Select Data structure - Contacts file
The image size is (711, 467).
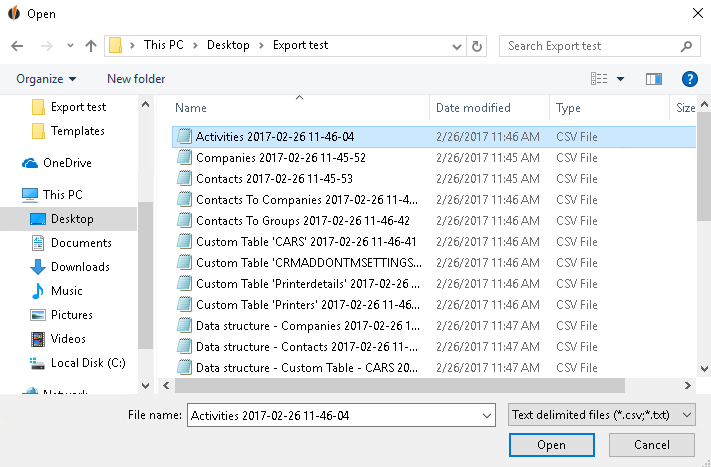(x=434, y=347)
